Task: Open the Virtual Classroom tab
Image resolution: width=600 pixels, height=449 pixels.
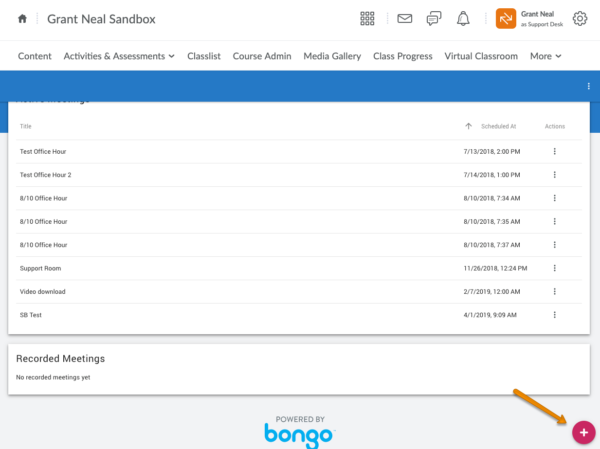Action: click(x=481, y=56)
